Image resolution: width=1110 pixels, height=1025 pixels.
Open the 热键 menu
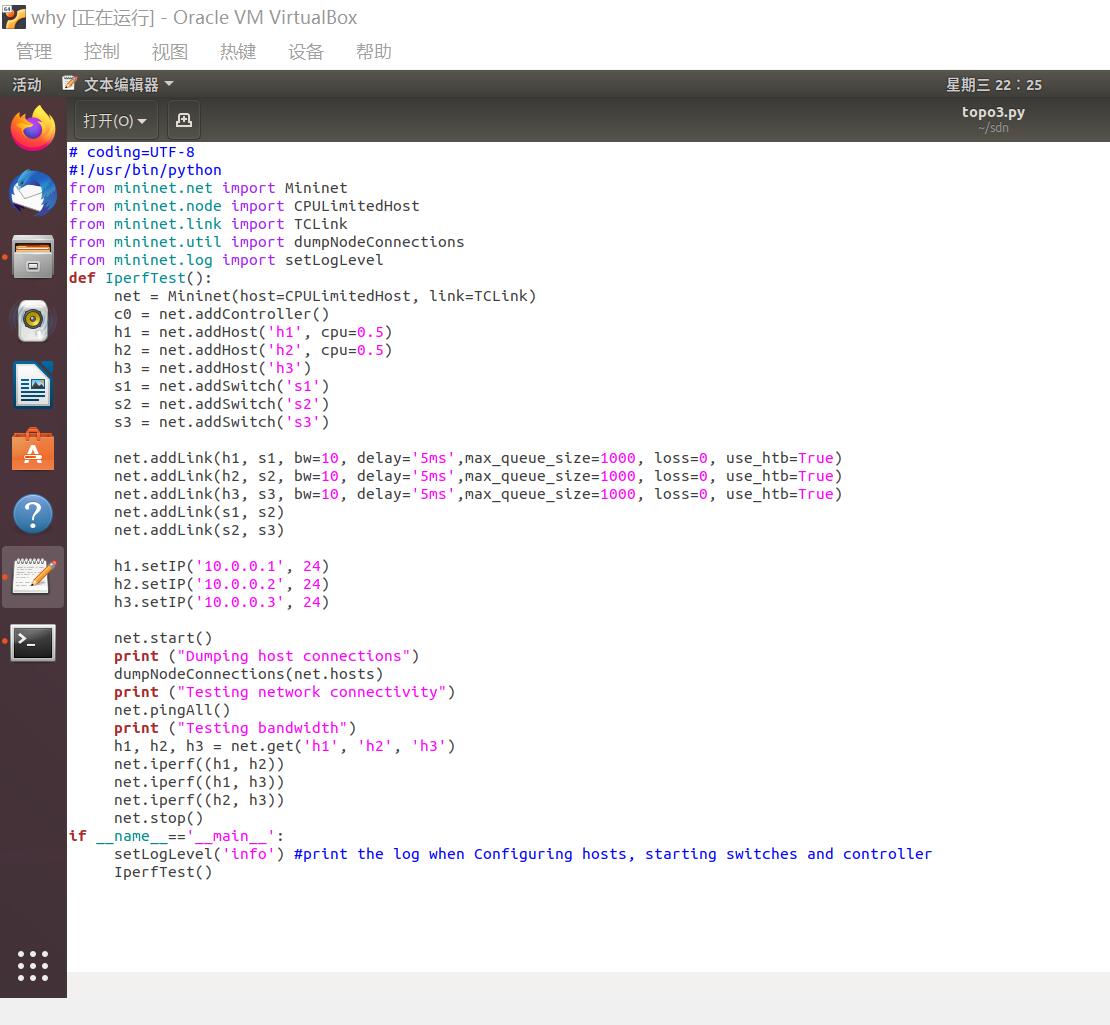(238, 52)
